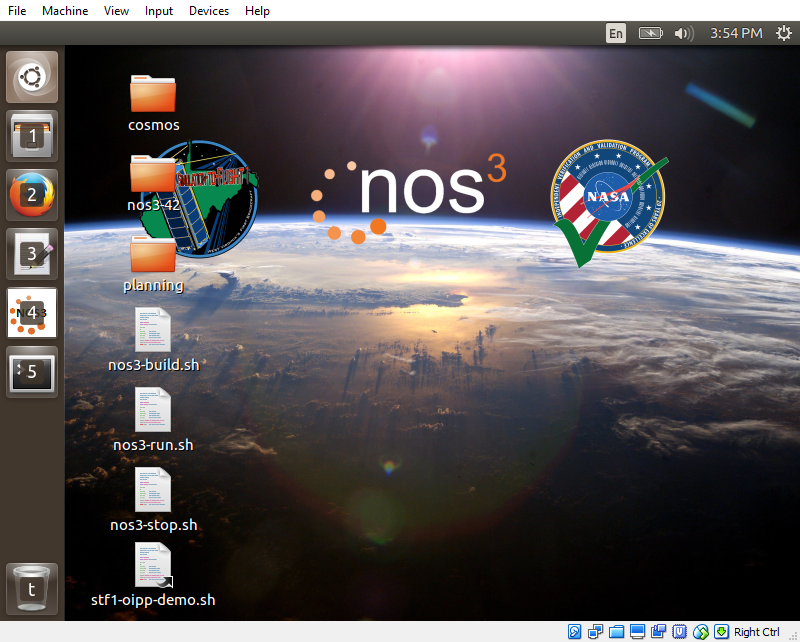Click the VirtualBox mouse integration status icon
The width and height of the screenshot is (800, 642).
pos(701,632)
